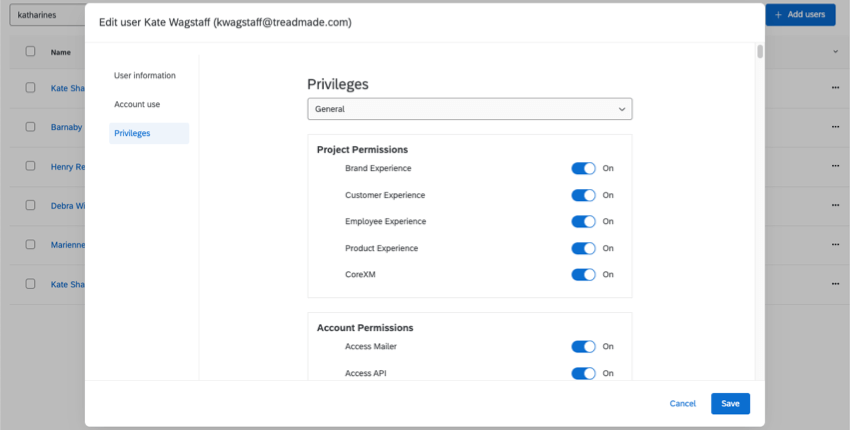This screenshot has width=850, height=430.
Task: Expand the column options chevron in the table header
Action: tap(835, 51)
